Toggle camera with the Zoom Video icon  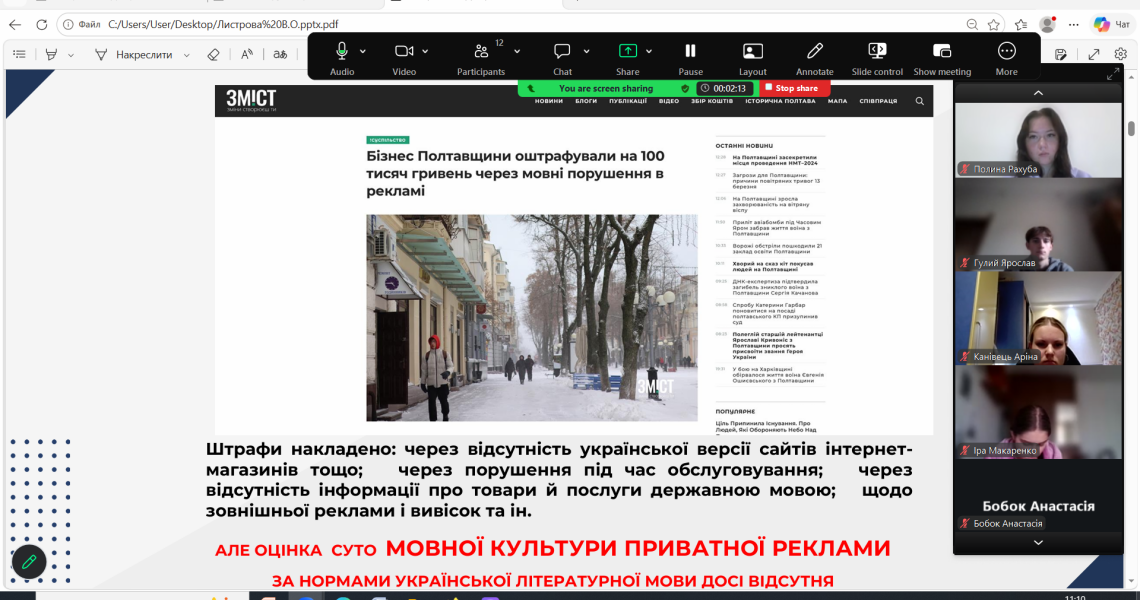click(x=404, y=51)
